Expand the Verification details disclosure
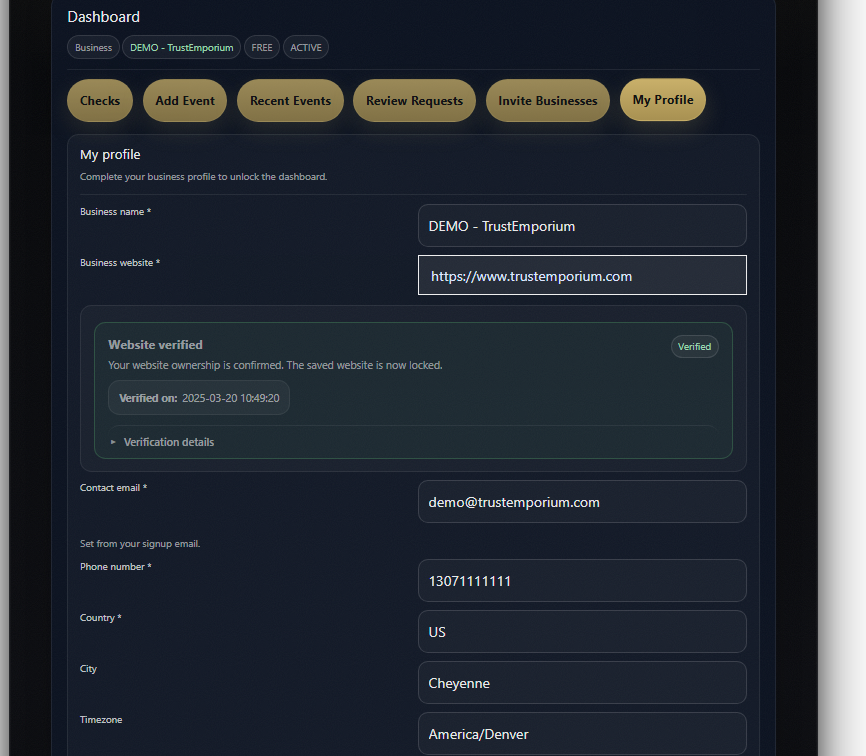This screenshot has height=756, width=866. (168, 442)
